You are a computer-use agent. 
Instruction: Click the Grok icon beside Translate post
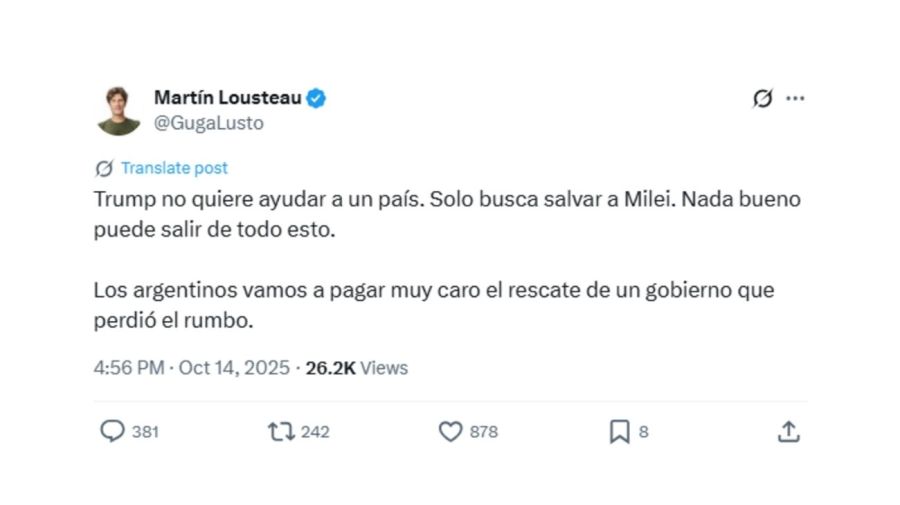click(x=104, y=168)
